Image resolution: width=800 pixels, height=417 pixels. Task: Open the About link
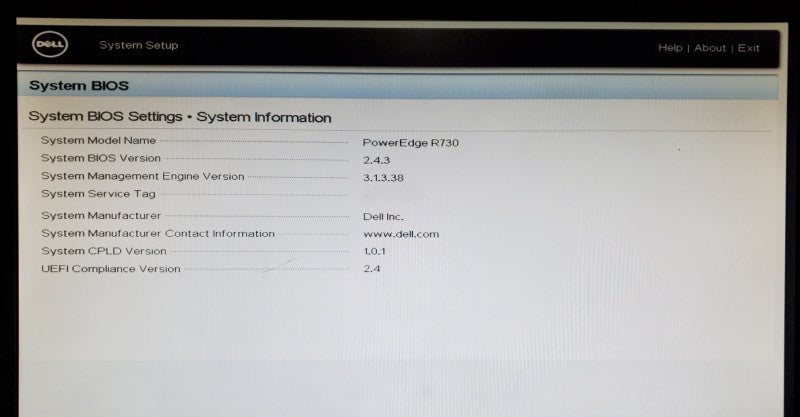pyautogui.click(x=710, y=47)
